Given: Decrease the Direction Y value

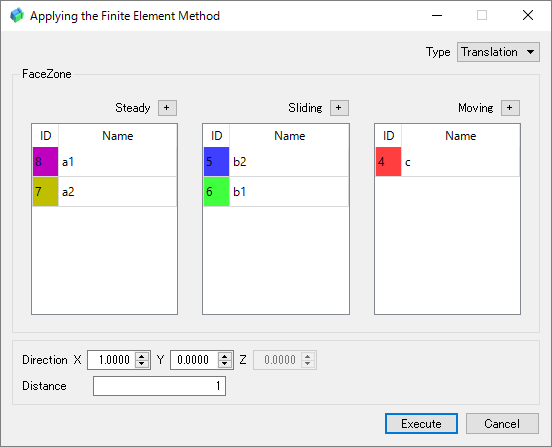Looking at the screenshot, I should (x=225, y=364).
